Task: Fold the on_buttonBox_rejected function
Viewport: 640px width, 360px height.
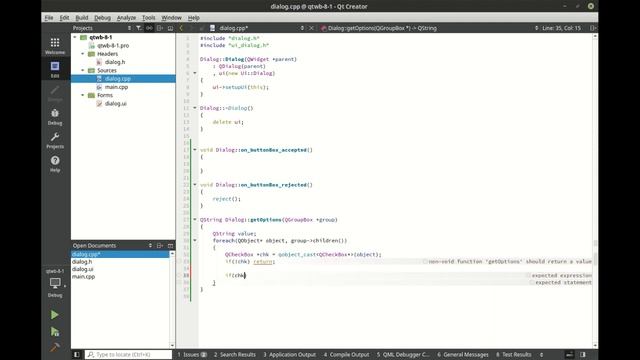Action: tap(195, 184)
